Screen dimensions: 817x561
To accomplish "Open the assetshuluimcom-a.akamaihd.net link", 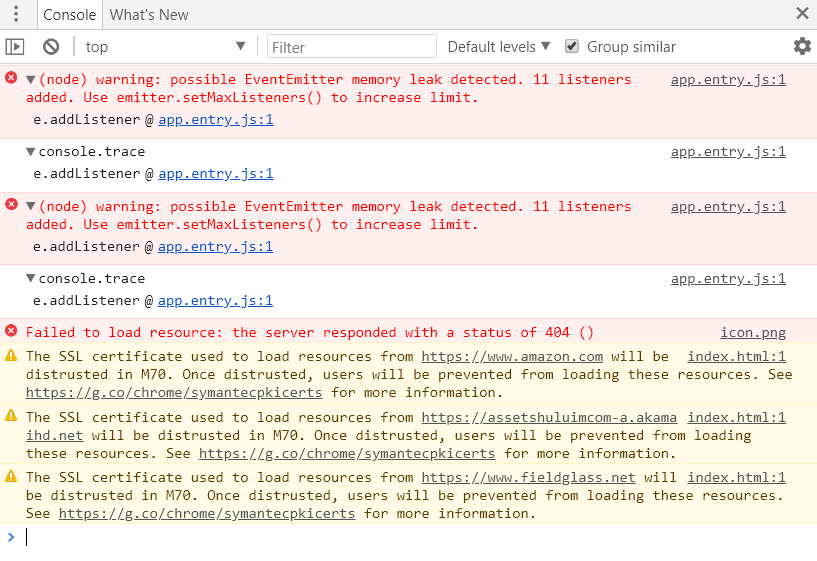I will (x=549, y=417).
